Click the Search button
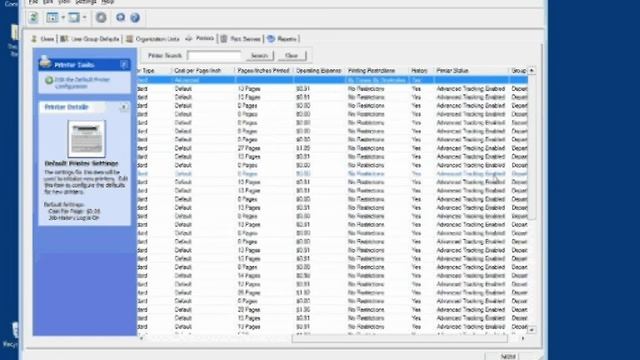640x360 pixels. point(260,56)
